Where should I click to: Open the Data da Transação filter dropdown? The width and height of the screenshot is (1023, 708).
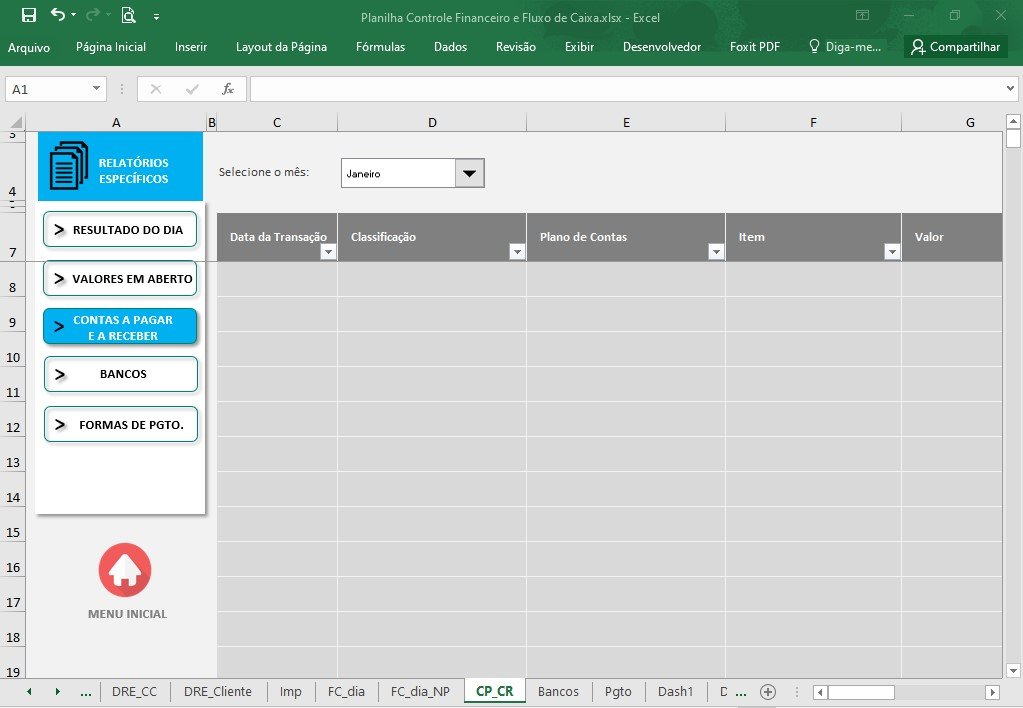tap(328, 252)
